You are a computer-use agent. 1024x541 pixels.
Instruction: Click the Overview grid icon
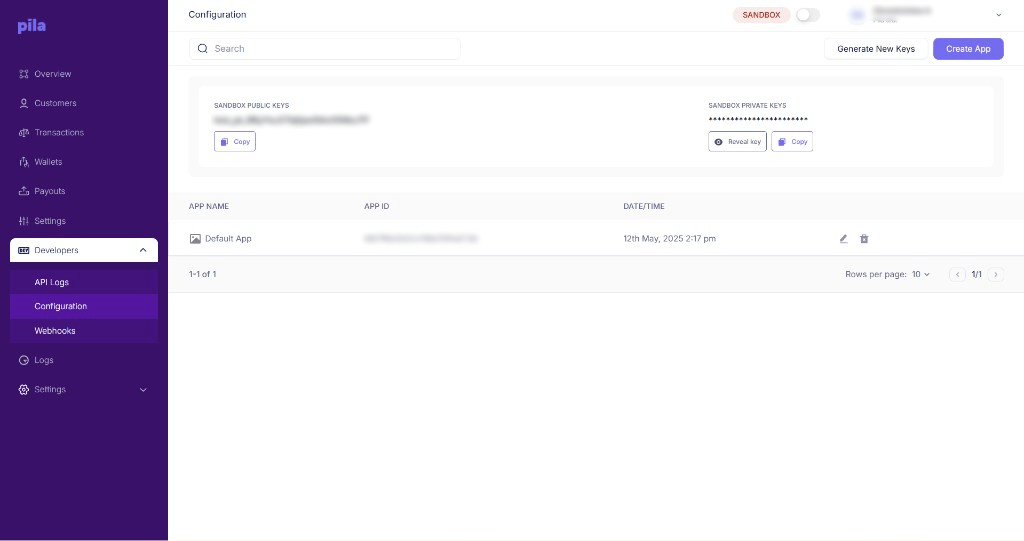click(24, 74)
